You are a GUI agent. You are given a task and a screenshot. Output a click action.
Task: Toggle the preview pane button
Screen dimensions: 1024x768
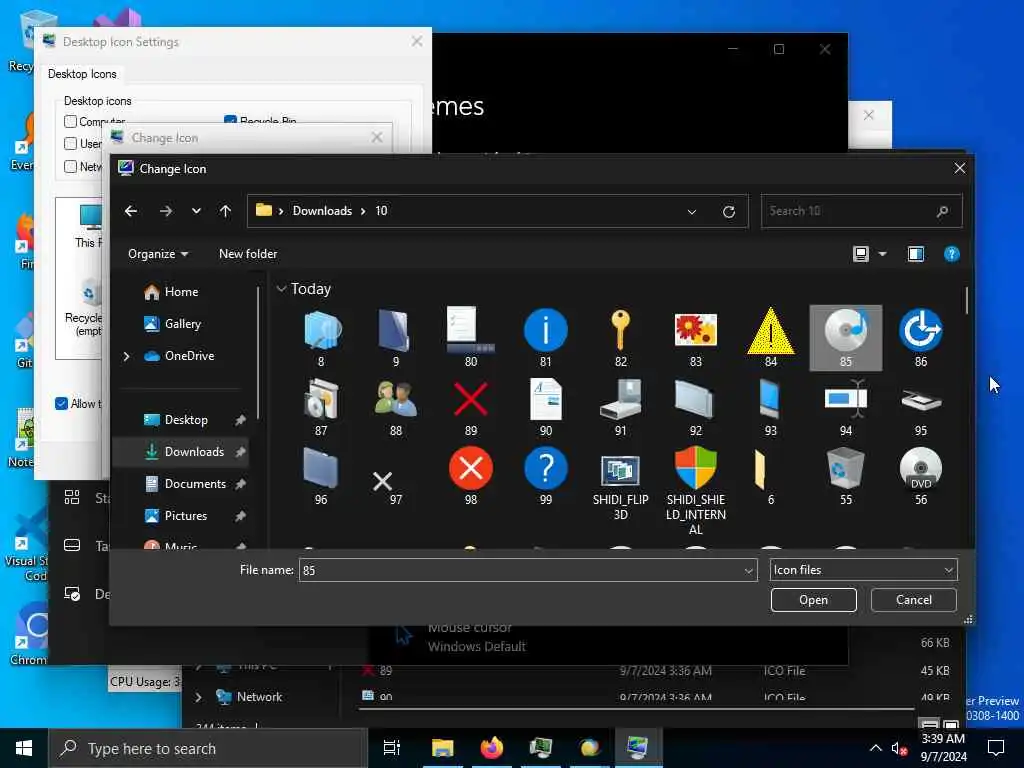tap(916, 254)
